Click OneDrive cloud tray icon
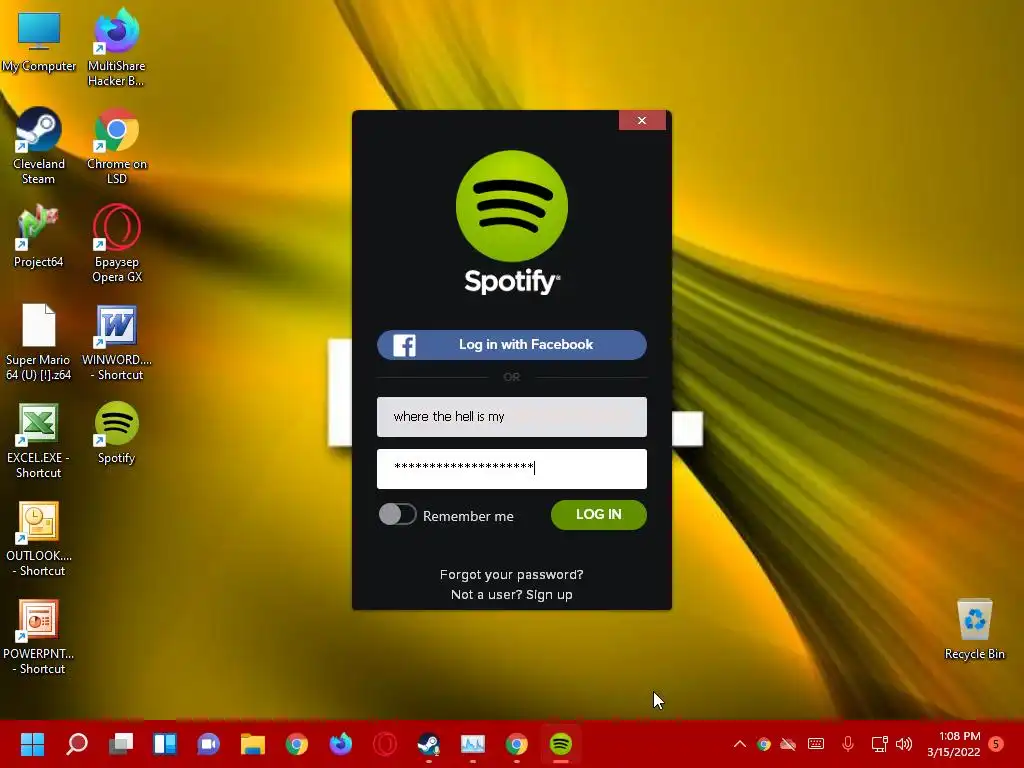This screenshot has height=768, width=1024. [788, 744]
